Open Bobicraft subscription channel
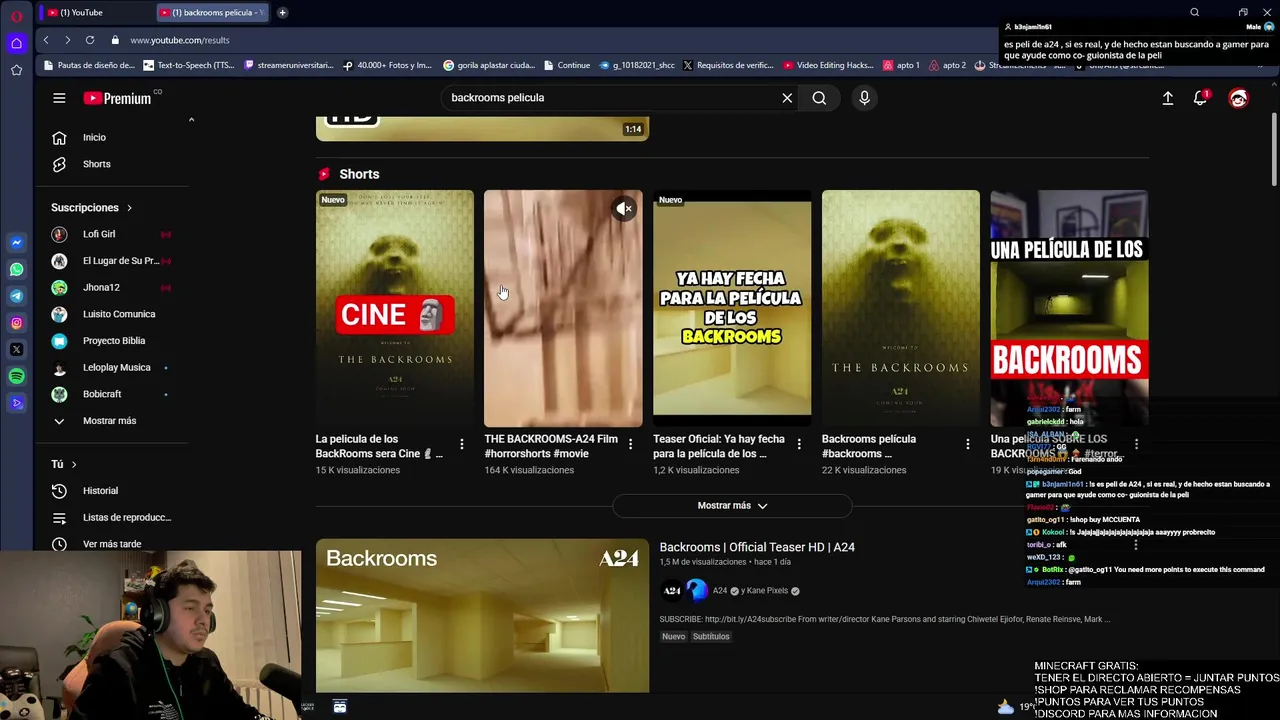 pos(102,394)
